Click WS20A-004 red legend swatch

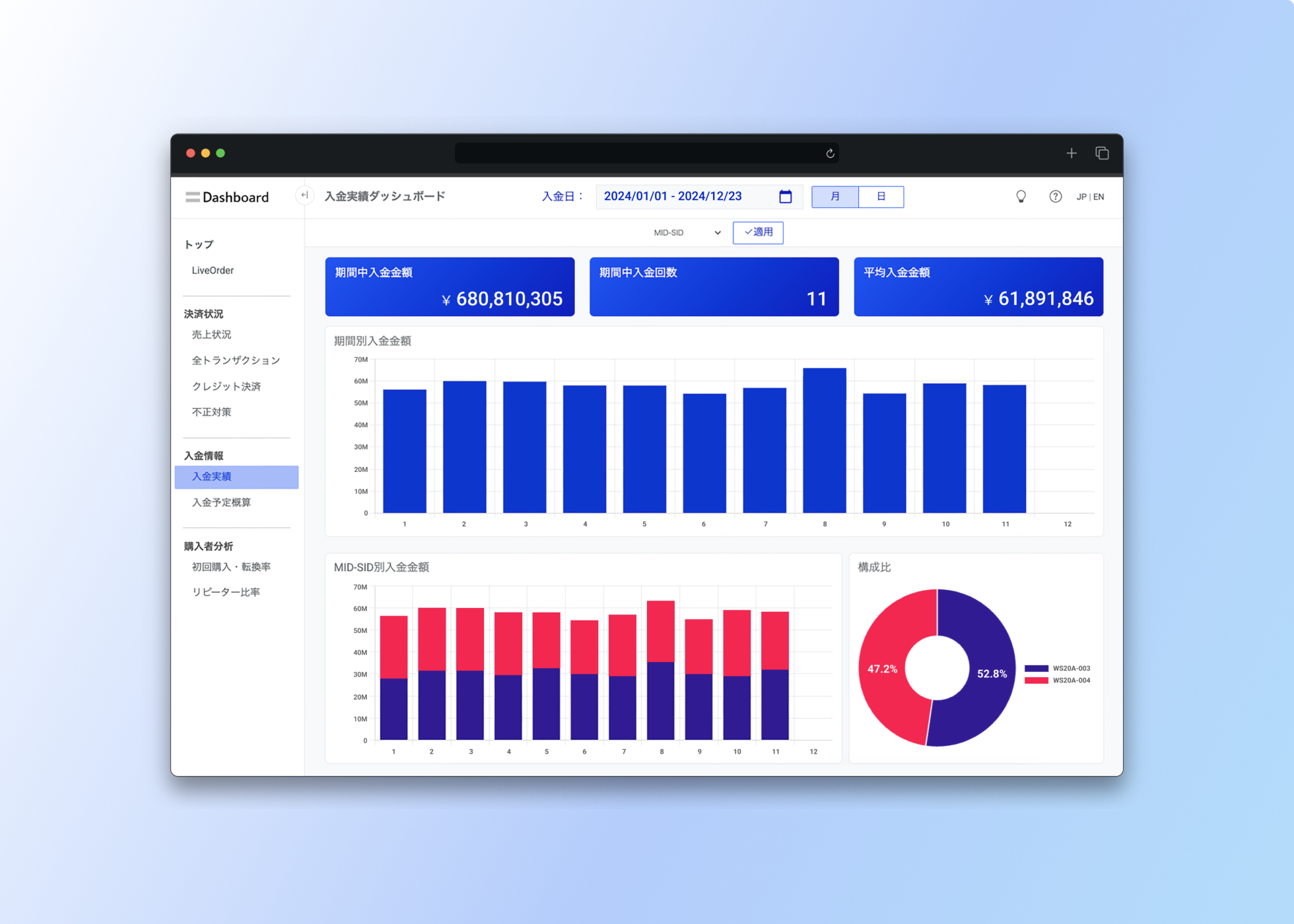pyautogui.click(x=1036, y=680)
